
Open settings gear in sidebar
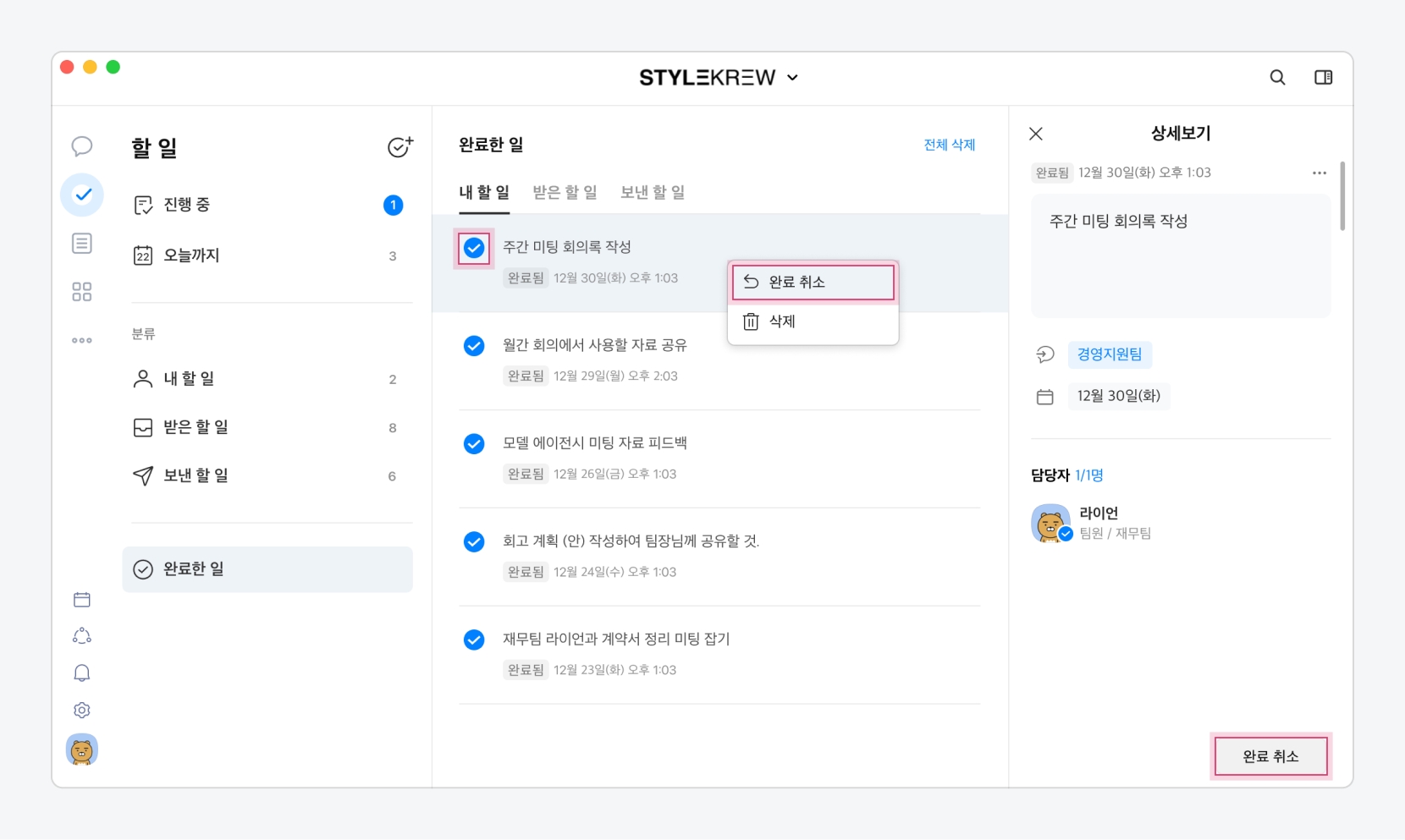point(82,711)
